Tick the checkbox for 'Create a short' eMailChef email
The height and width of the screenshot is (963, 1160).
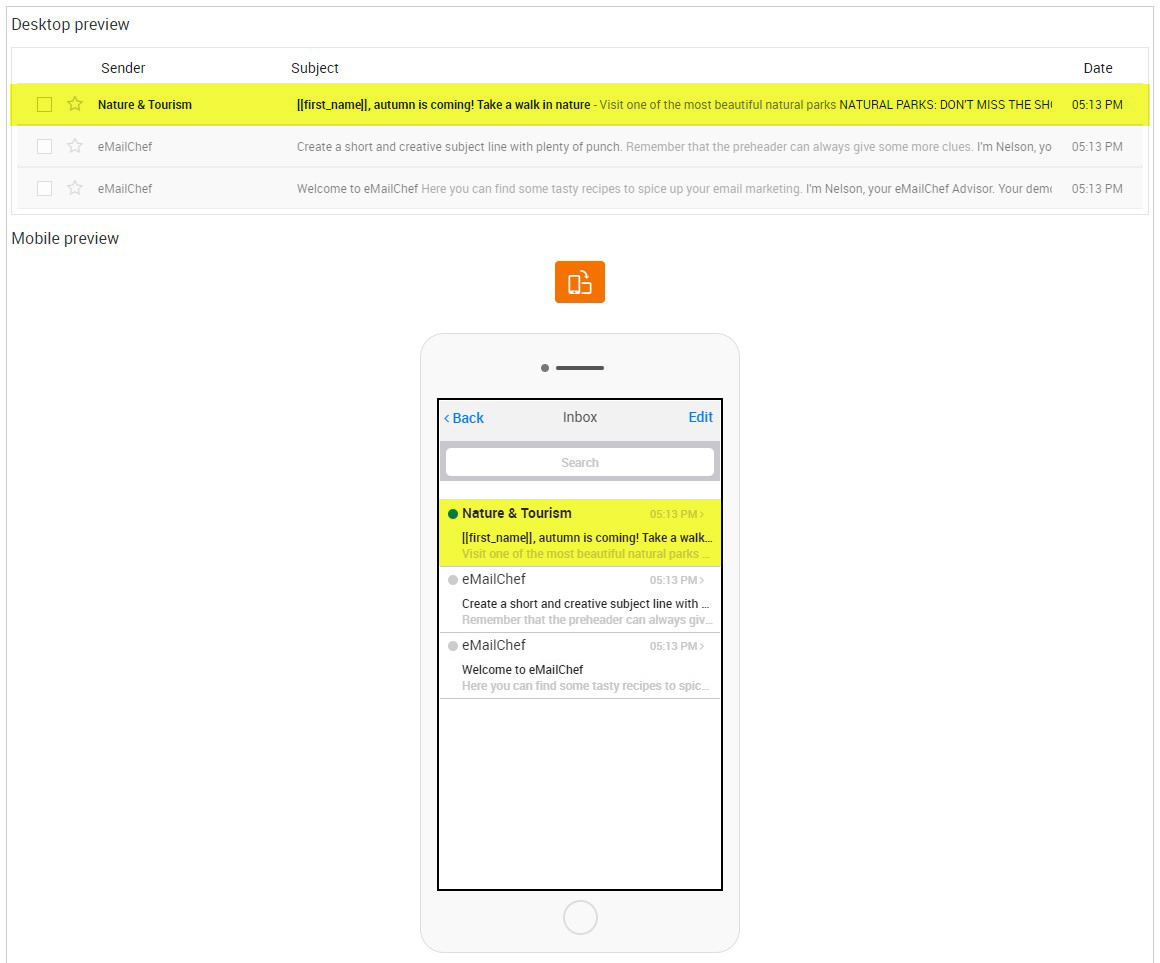tap(44, 146)
